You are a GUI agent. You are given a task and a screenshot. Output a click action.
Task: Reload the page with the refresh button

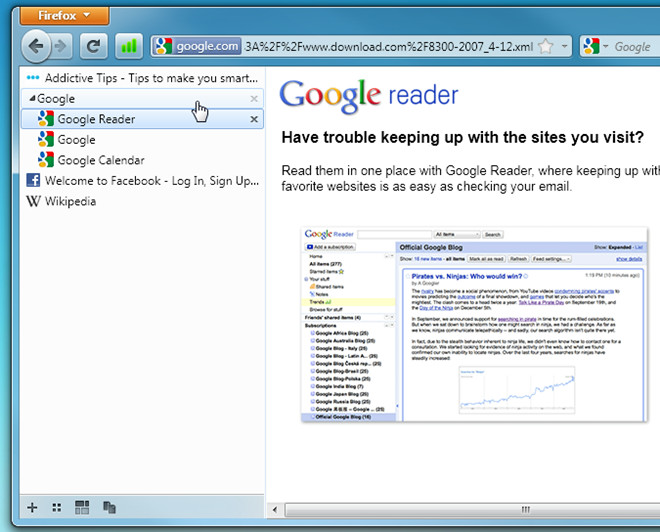(x=93, y=46)
